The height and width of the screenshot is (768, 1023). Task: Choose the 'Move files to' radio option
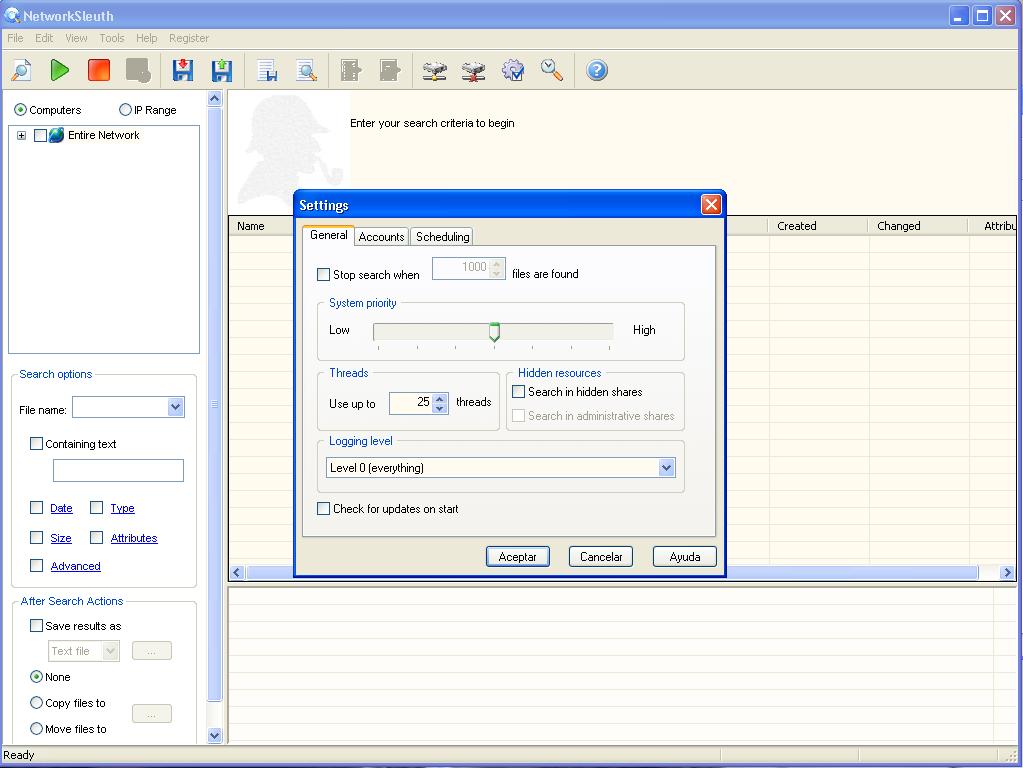[37, 729]
